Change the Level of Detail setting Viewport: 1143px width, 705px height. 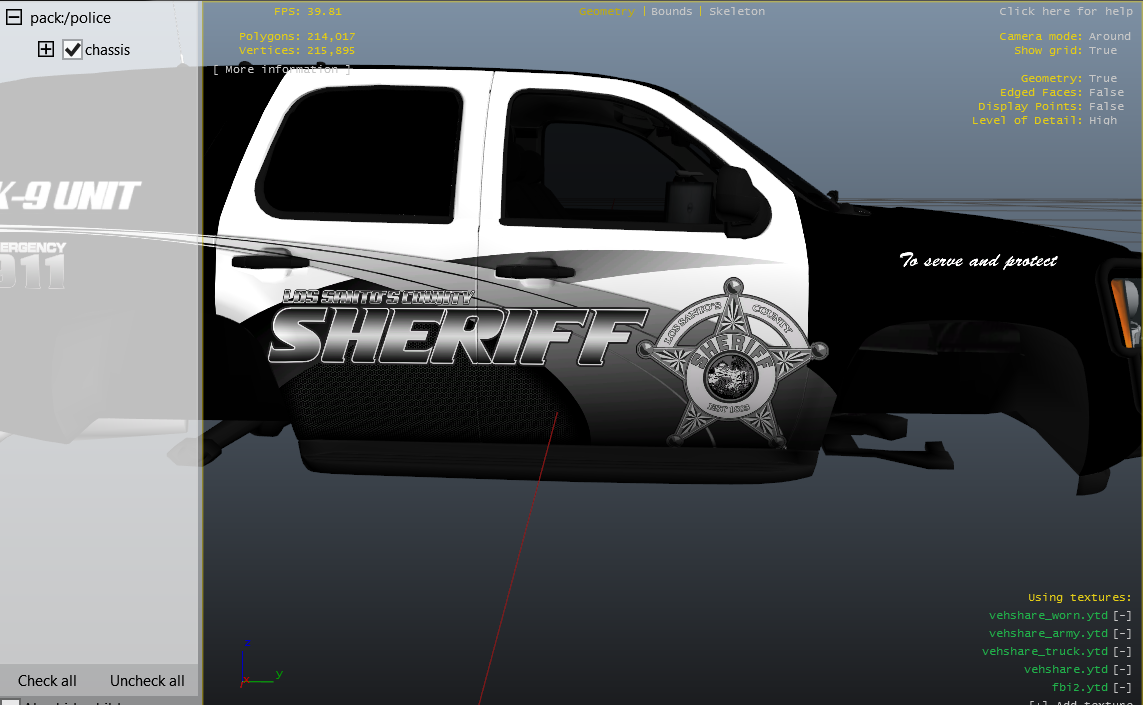tap(1103, 121)
